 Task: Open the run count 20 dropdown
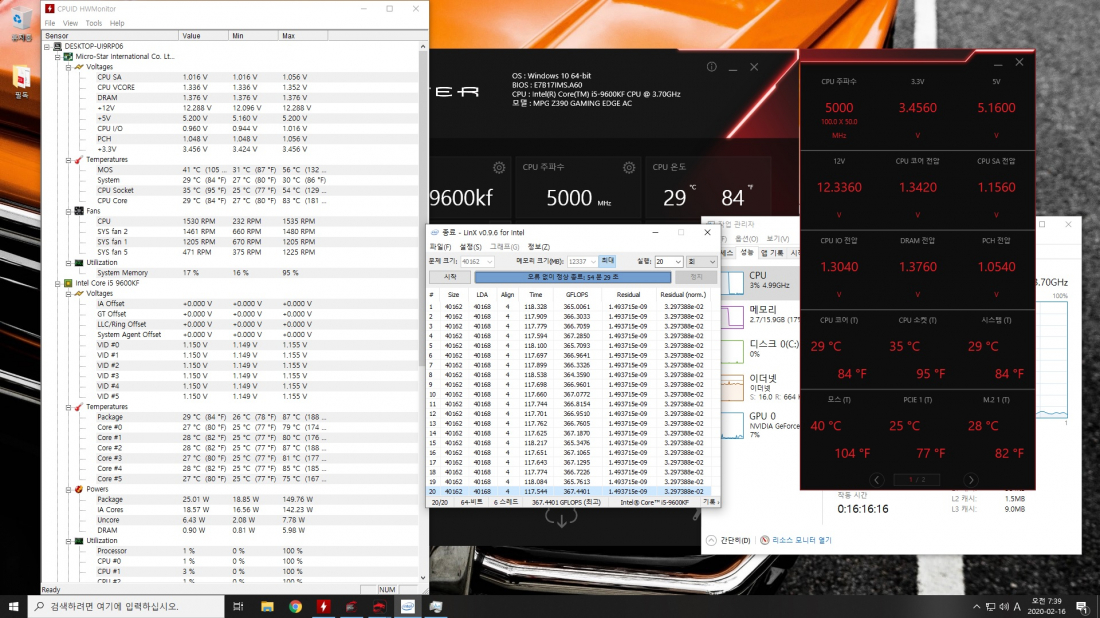[x=669, y=262]
